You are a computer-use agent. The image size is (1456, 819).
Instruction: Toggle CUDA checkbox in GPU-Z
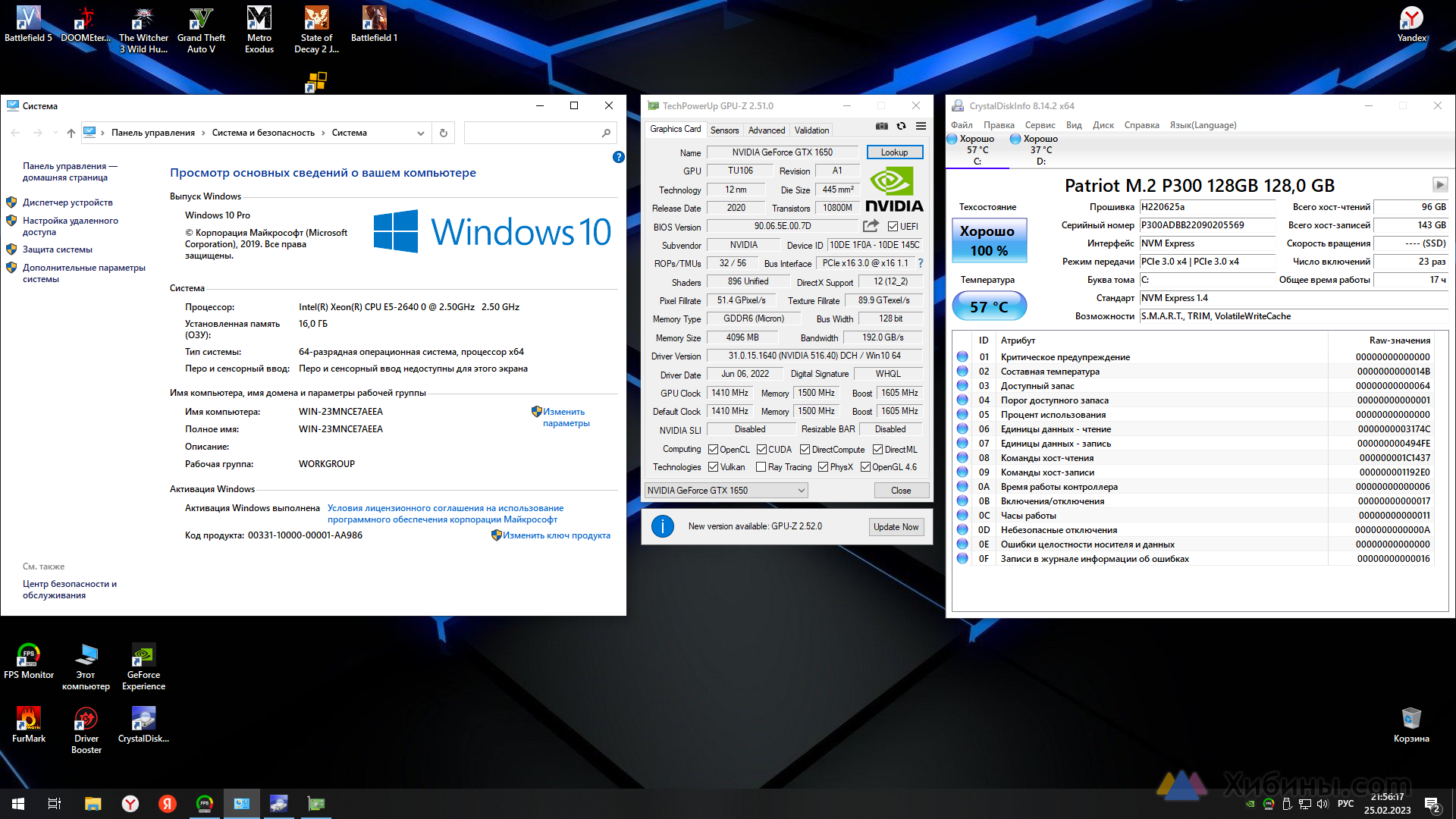(x=761, y=450)
